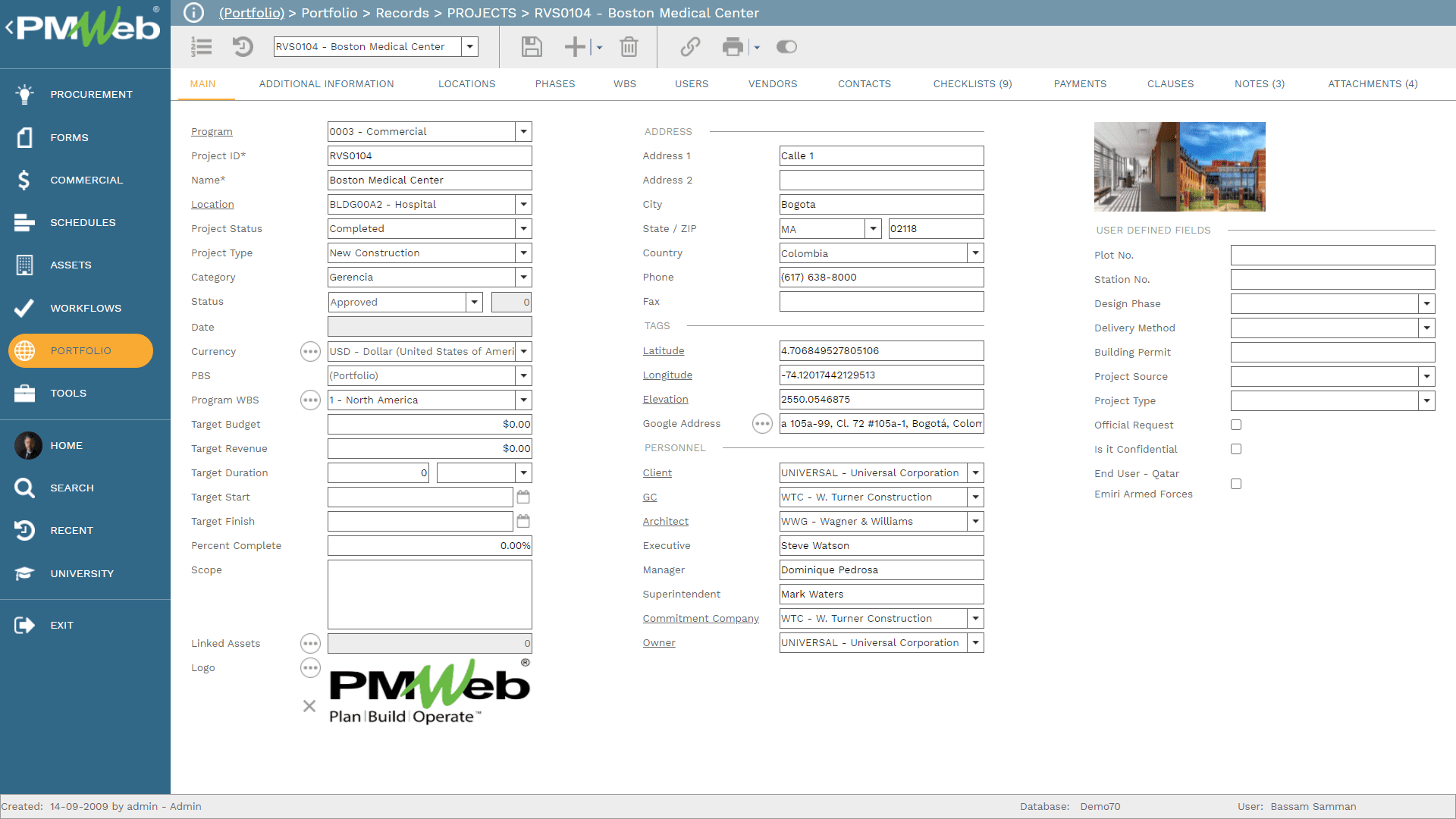Open the Target Start calendar picker
Image resolution: width=1456 pixels, height=819 pixels.
523,497
